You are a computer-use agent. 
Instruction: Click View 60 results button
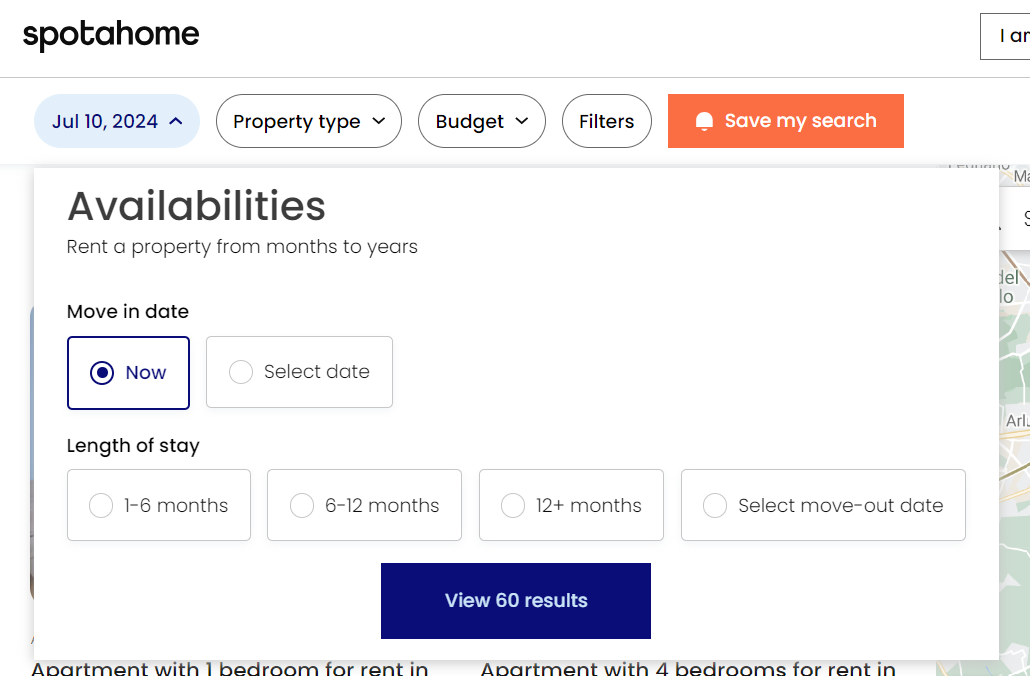pos(515,601)
